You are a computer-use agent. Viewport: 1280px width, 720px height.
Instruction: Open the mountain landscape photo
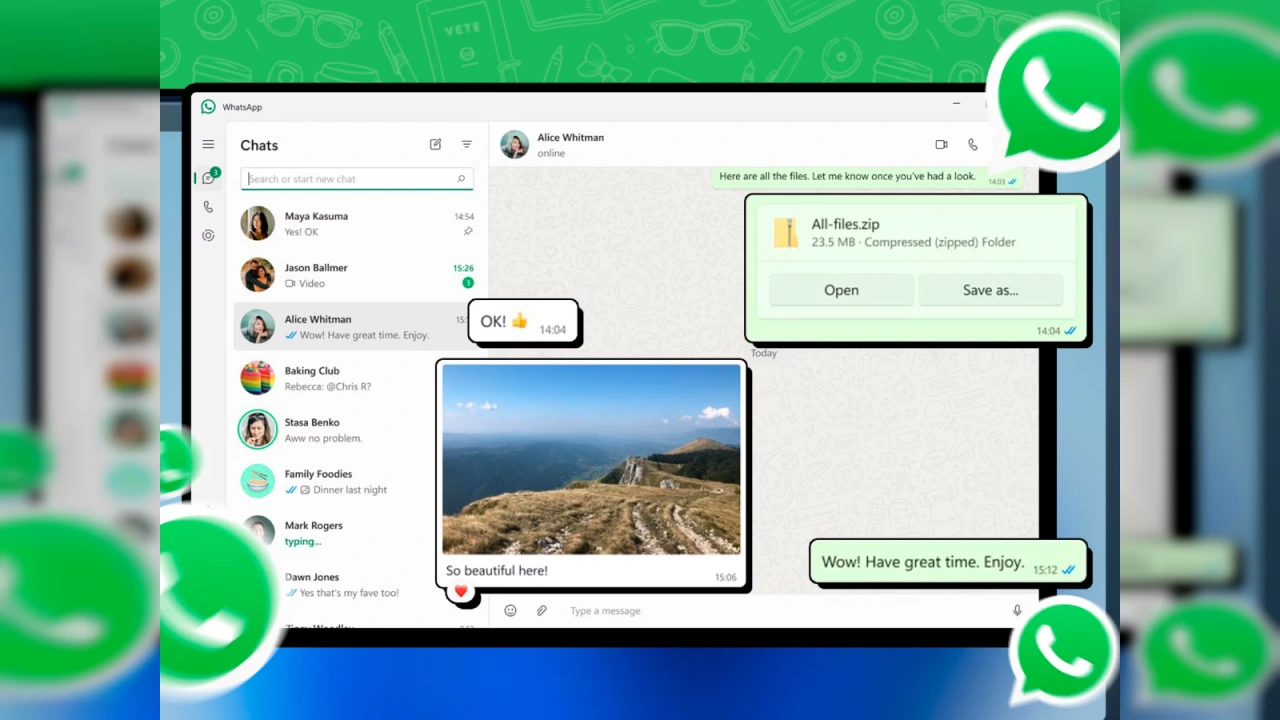pyautogui.click(x=591, y=459)
